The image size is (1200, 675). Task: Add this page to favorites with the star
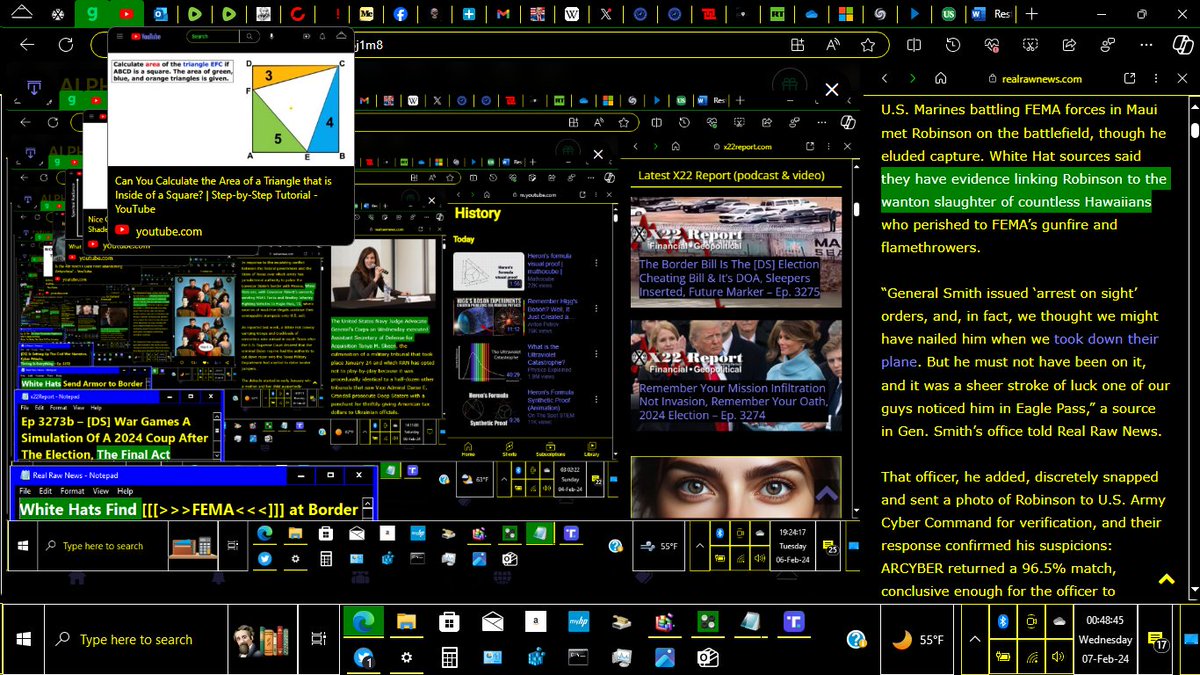[x=868, y=45]
